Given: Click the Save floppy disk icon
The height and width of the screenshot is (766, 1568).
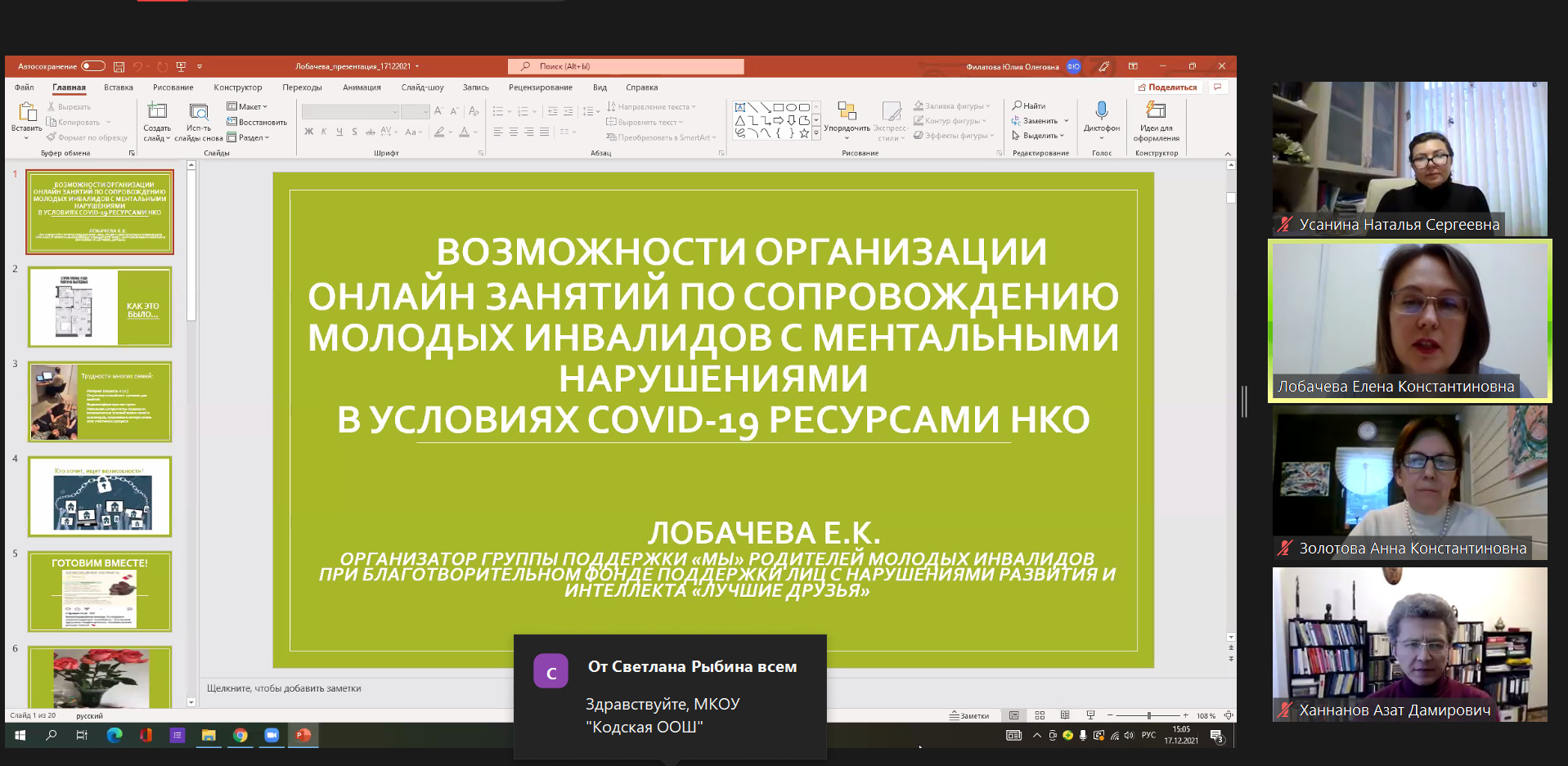Looking at the screenshot, I should pyautogui.click(x=119, y=66).
